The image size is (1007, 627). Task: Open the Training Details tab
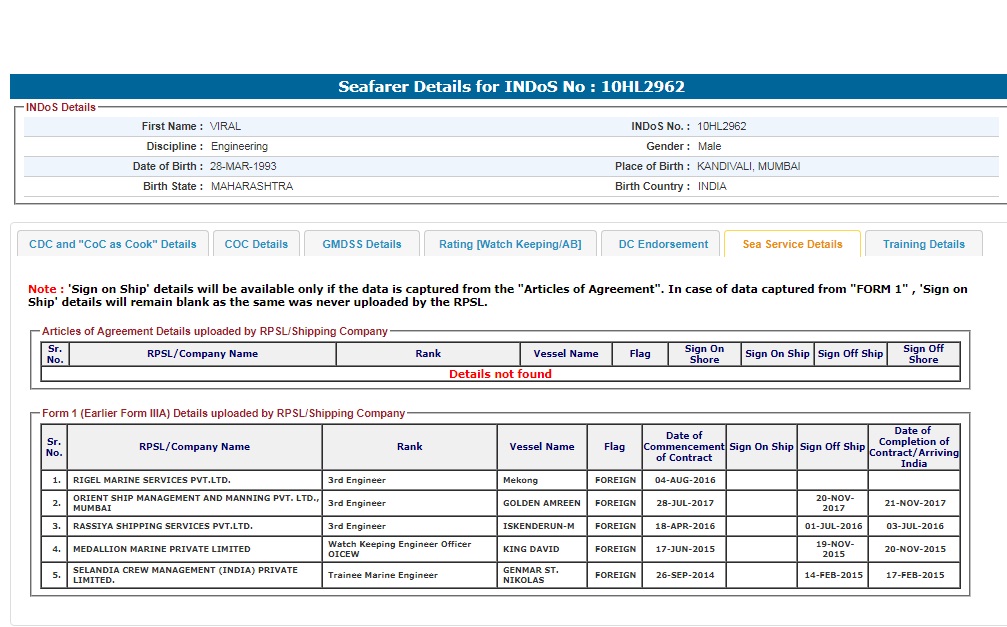click(923, 244)
